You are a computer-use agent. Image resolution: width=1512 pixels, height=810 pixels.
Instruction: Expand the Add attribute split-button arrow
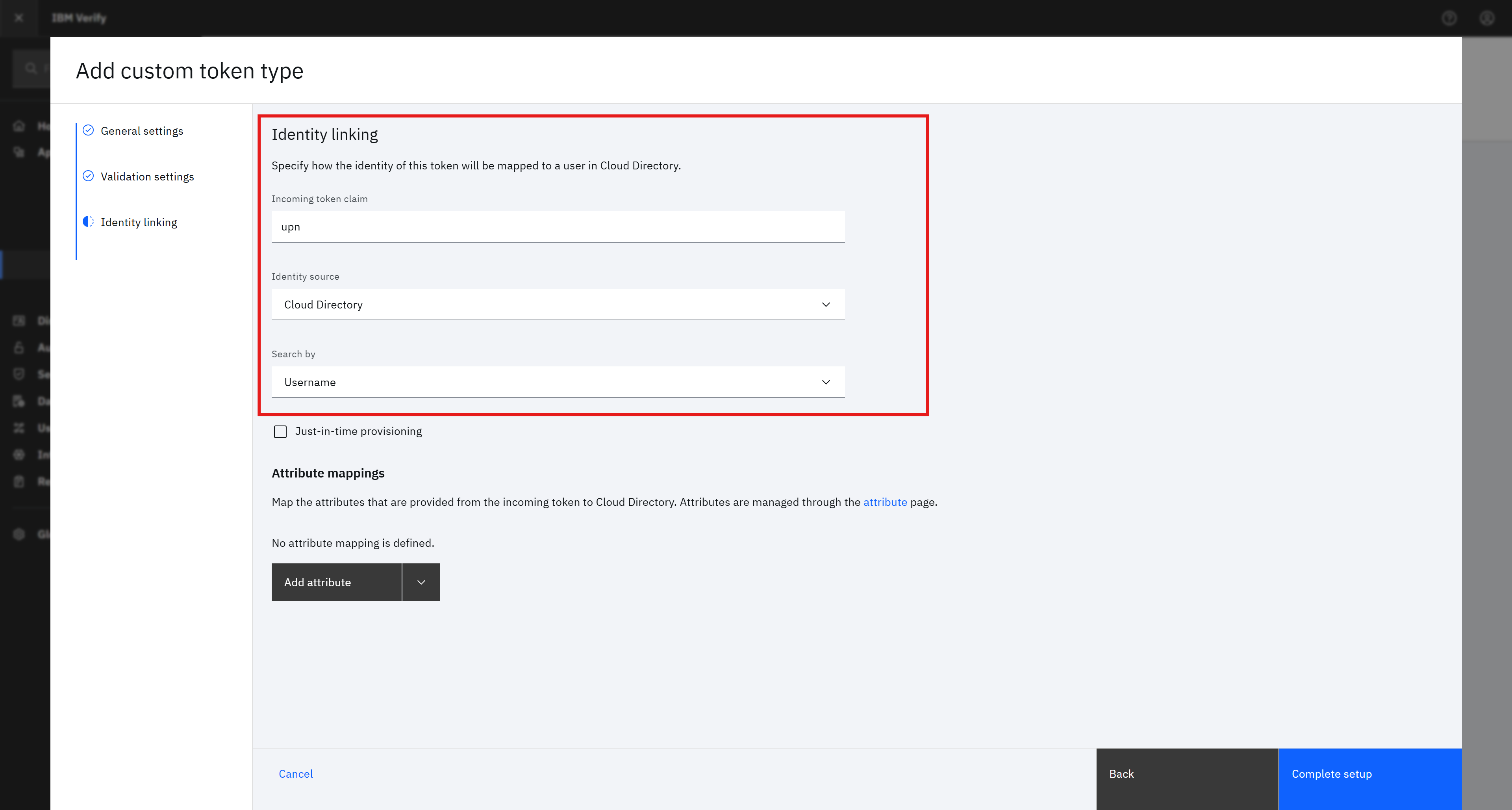click(421, 582)
